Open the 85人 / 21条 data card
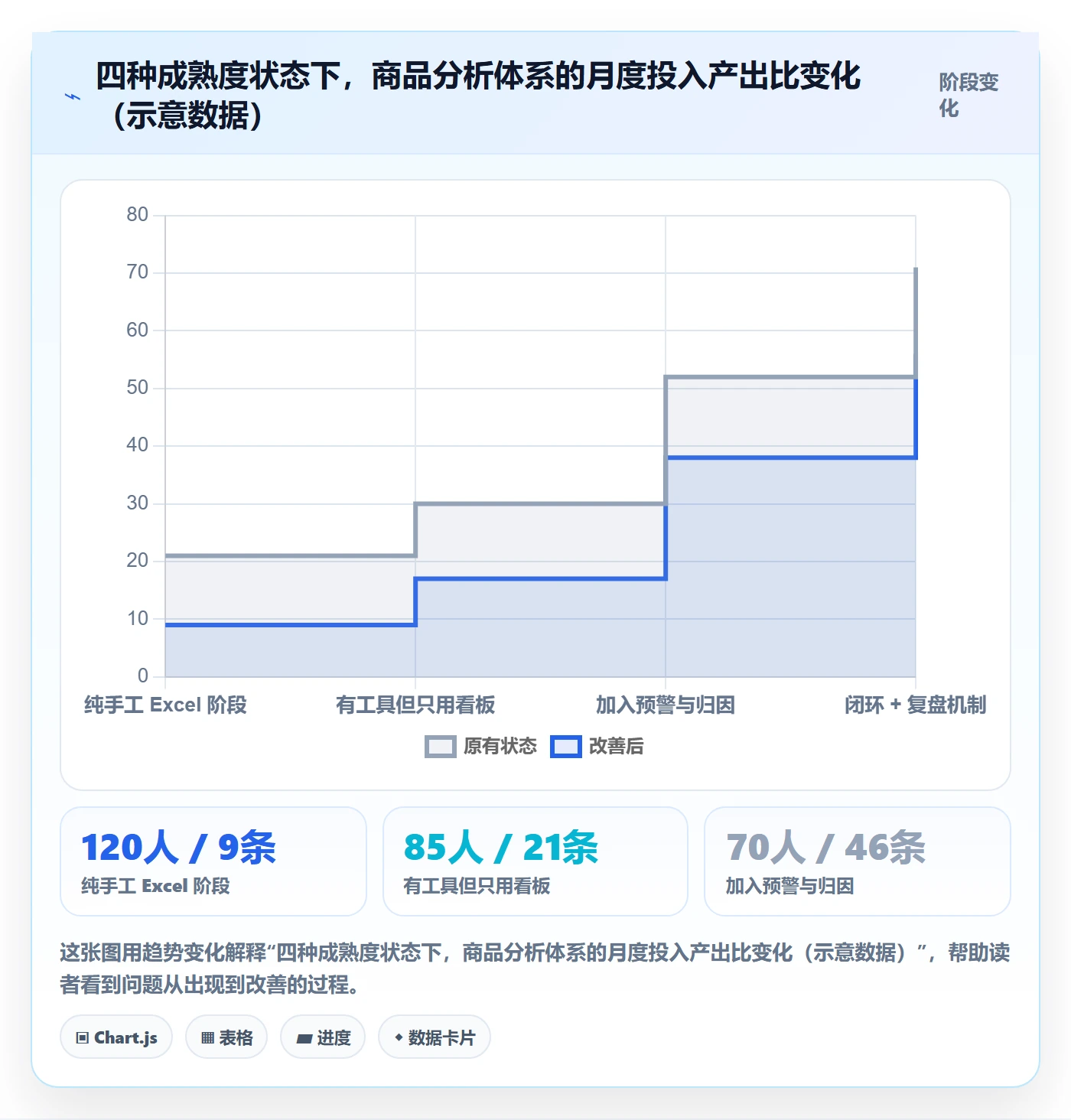1071x1120 pixels. click(535, 861)
